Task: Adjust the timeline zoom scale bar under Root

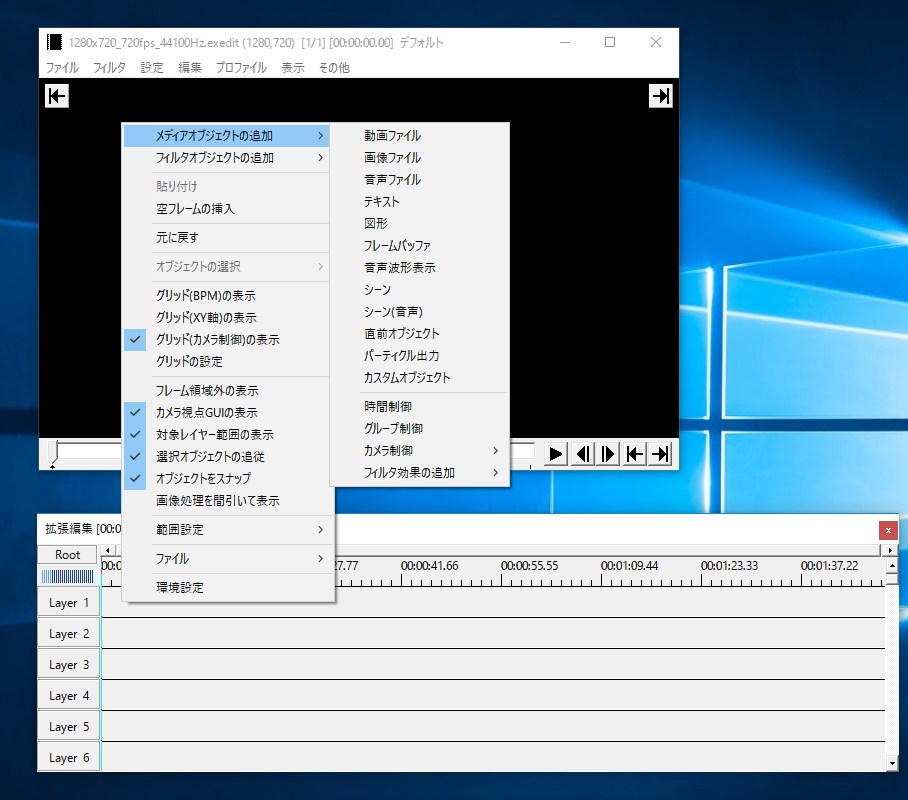Action: (67, 576)
